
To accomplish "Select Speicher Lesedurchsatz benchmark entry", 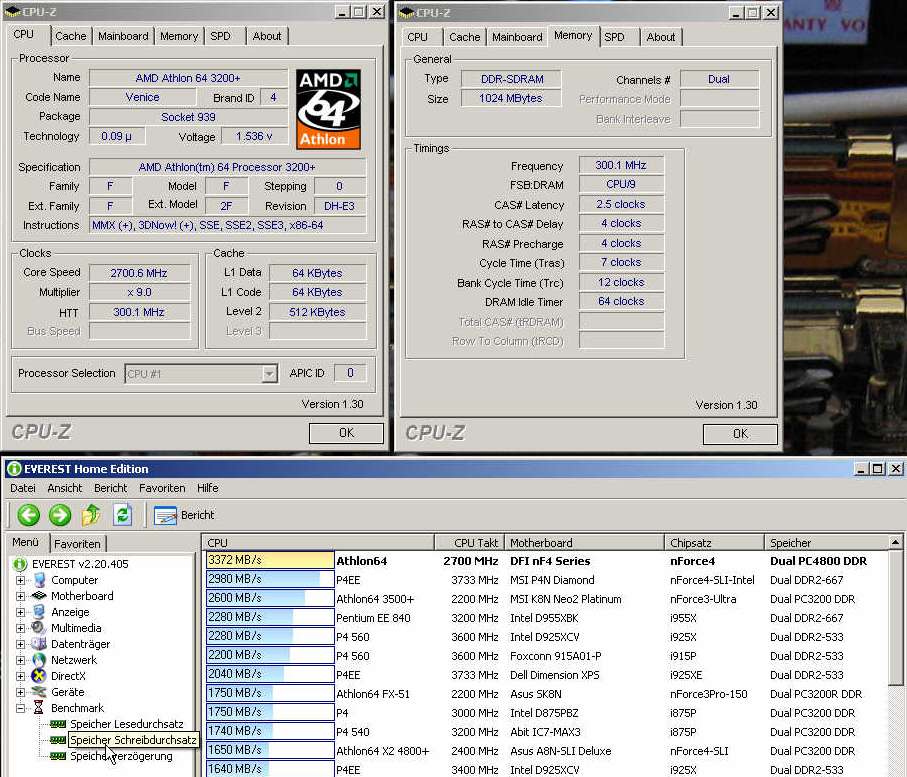I will click(x=127, y=724).
